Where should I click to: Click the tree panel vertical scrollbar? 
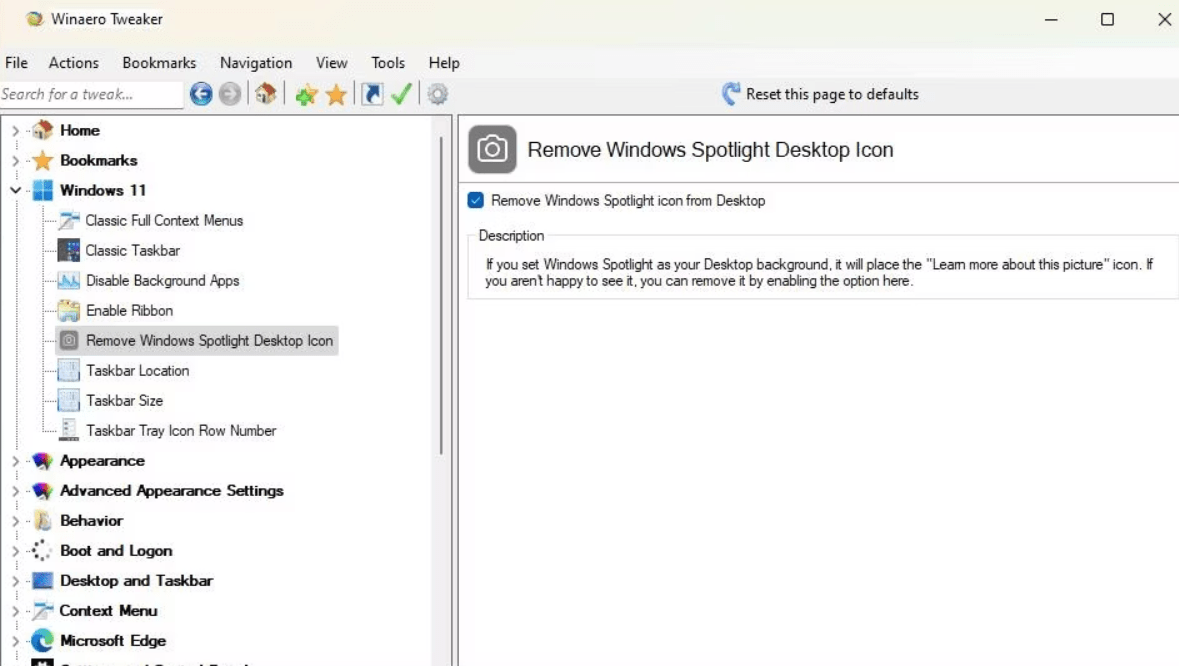(441, 295)
